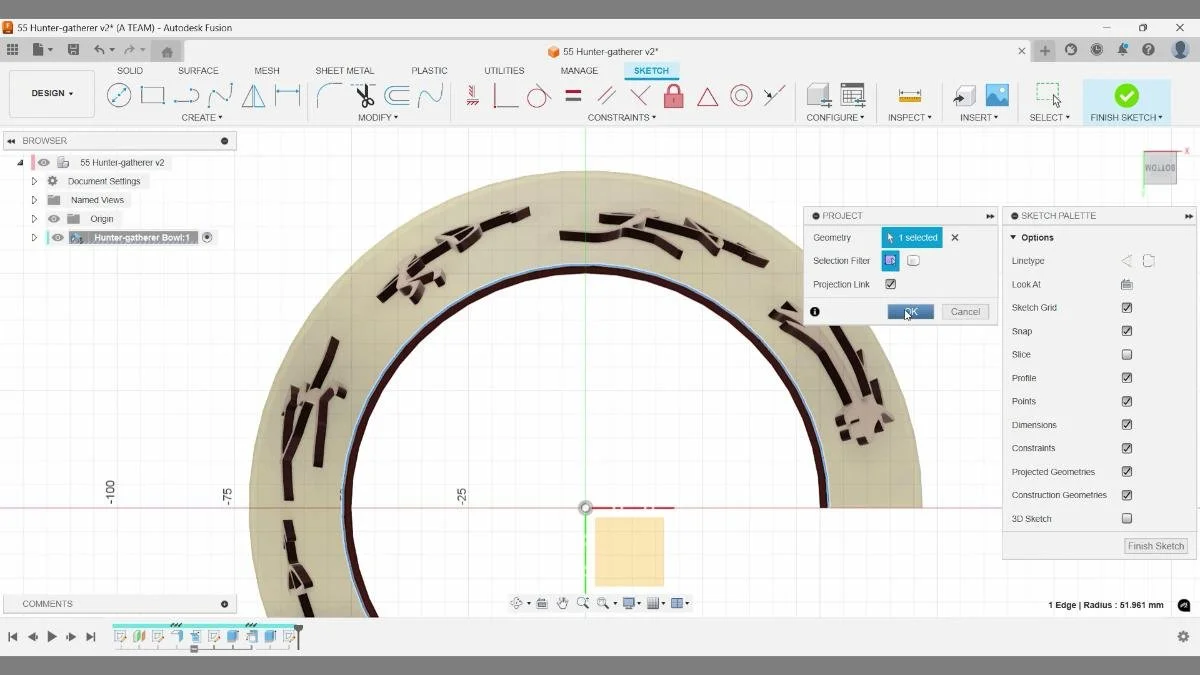1200x675 pixels.
Task: Switch to the MANAGE tab
Action: pos(578,70)
